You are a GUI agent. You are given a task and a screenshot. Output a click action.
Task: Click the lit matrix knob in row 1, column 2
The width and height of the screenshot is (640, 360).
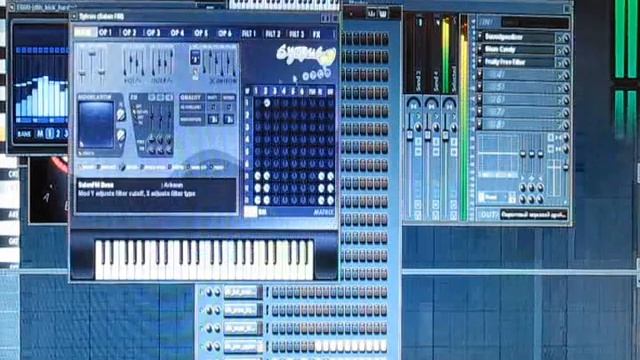coord(267,103)
